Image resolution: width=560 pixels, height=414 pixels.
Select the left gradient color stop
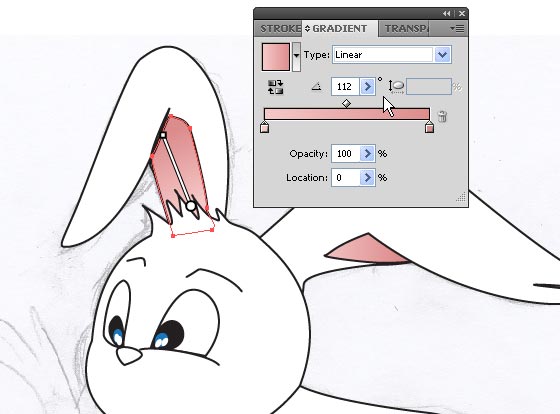264,126
